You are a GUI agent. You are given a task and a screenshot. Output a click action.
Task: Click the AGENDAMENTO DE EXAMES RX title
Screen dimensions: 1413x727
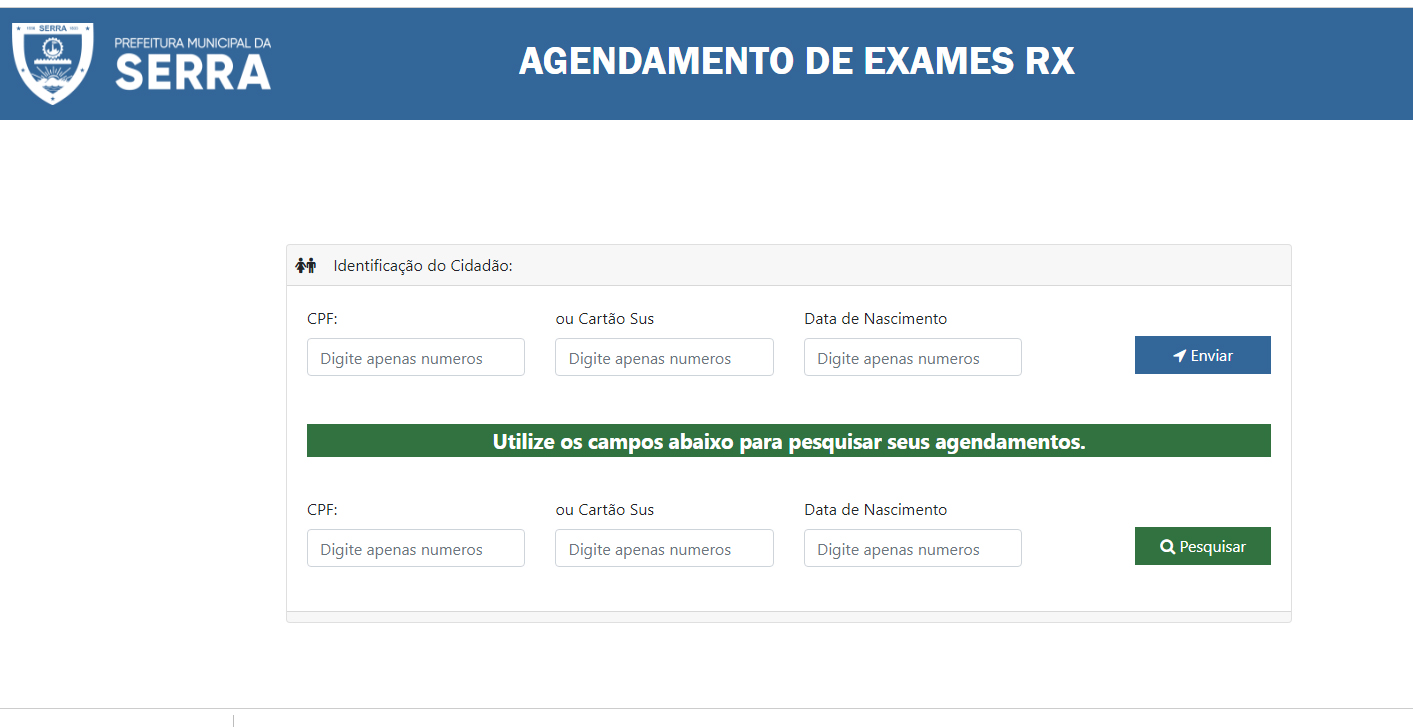(x=796, y=62)
